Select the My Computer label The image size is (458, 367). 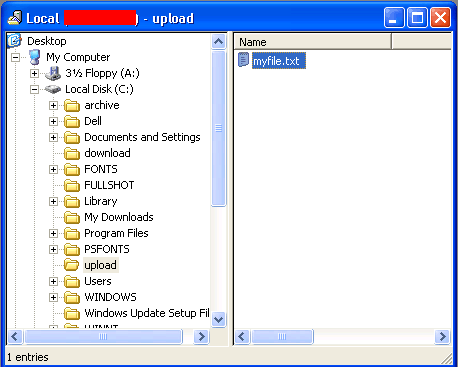click(78, 57)
